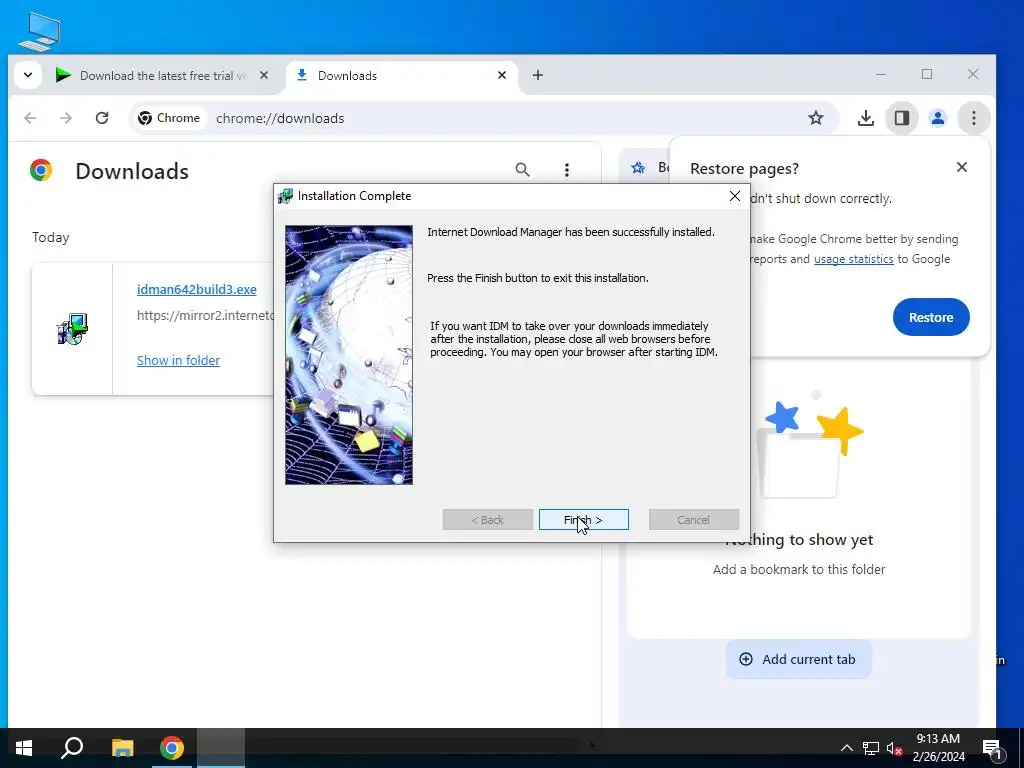Click the idman642build3.exe file icon

click(72, 329)
